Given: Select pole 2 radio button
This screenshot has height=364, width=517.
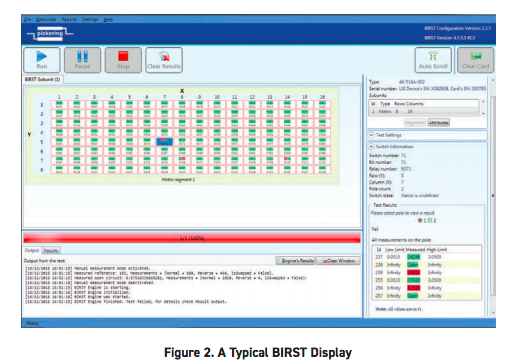Looking at the screenshot, I should 430,220.
